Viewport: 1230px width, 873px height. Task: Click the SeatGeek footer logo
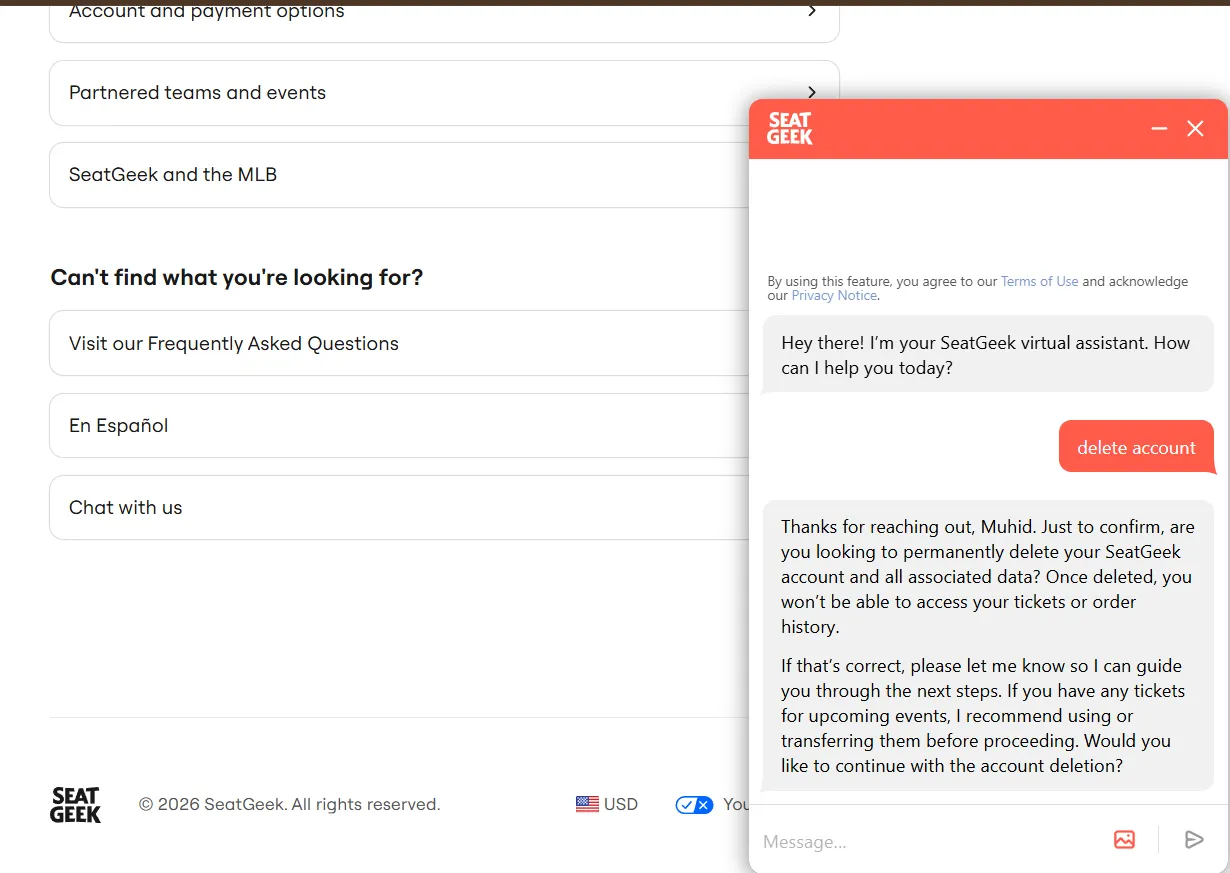coord(76,804)
